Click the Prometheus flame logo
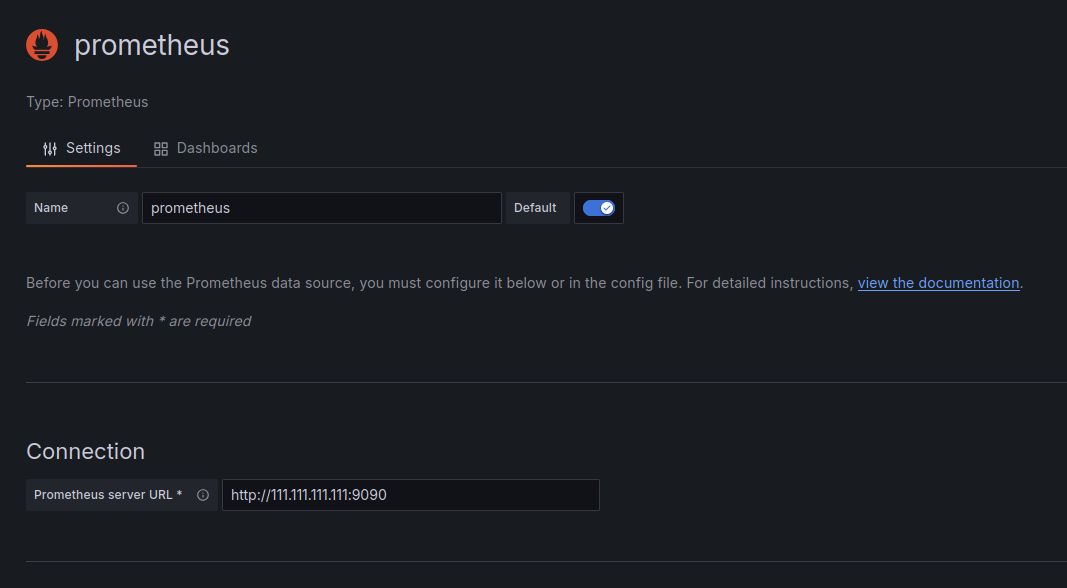Screen dimensions: 1067x588 (42, 45)
